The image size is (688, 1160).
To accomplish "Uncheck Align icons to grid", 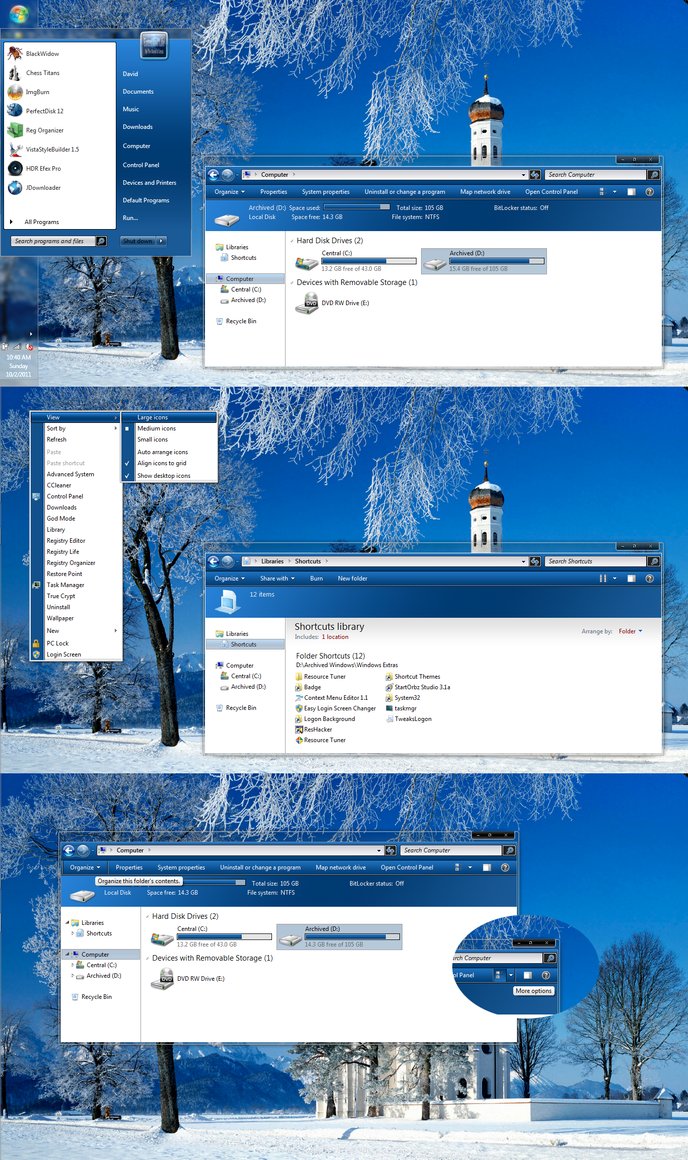I will (x=161, y=463).
